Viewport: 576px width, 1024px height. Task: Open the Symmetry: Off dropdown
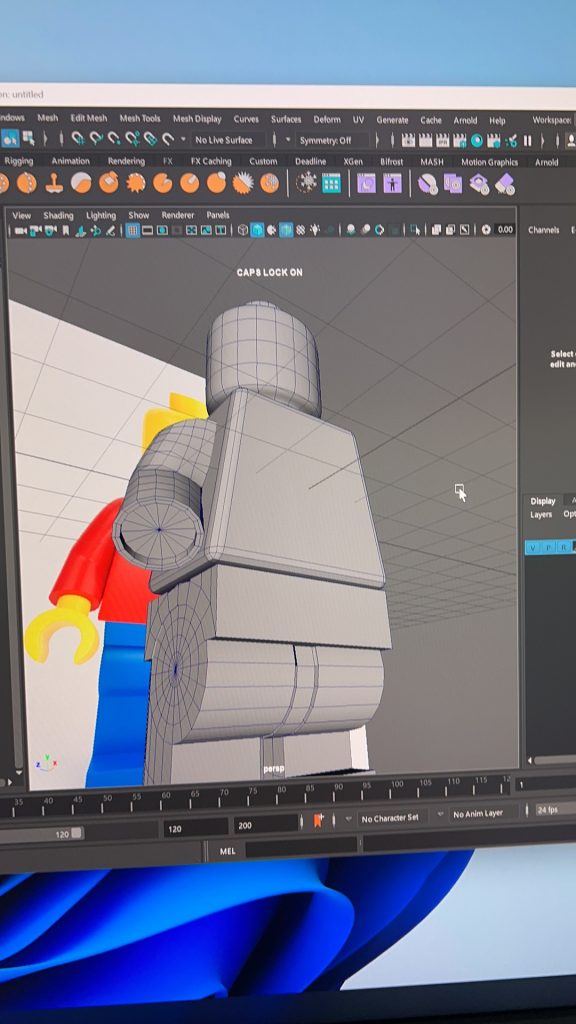pos(331,140)
